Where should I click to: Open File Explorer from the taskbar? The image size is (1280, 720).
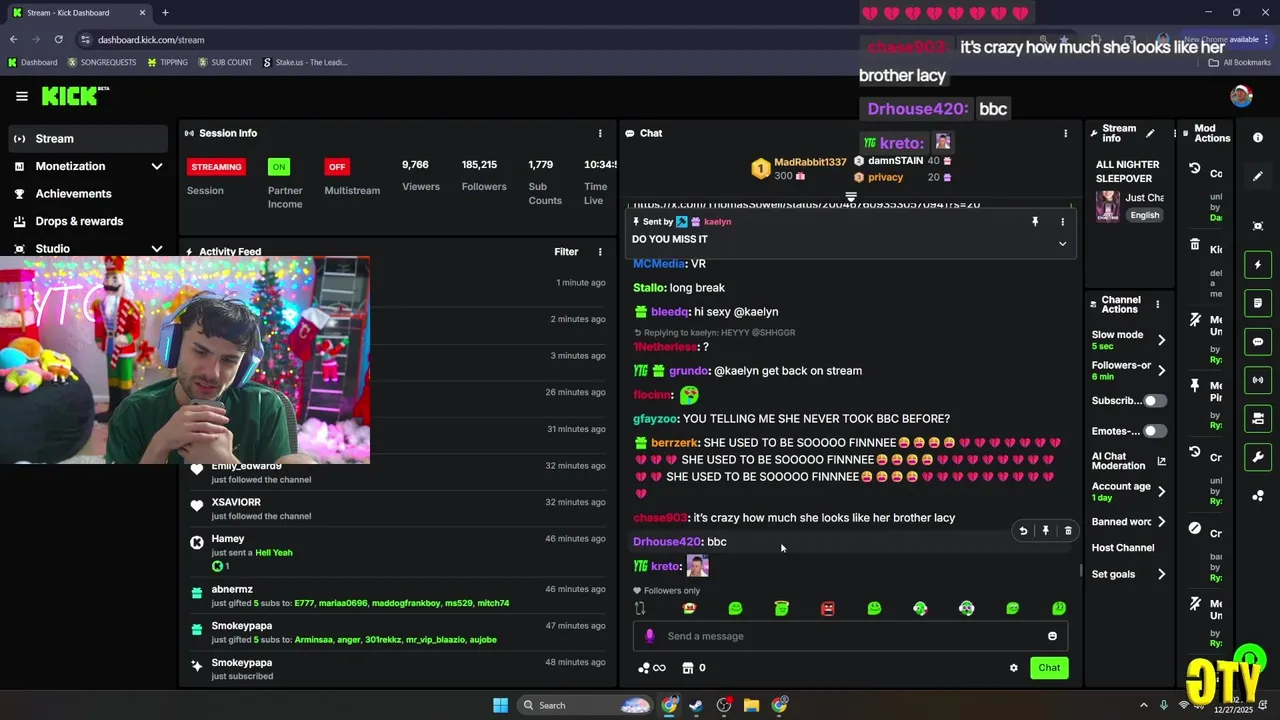pos(751,705)
